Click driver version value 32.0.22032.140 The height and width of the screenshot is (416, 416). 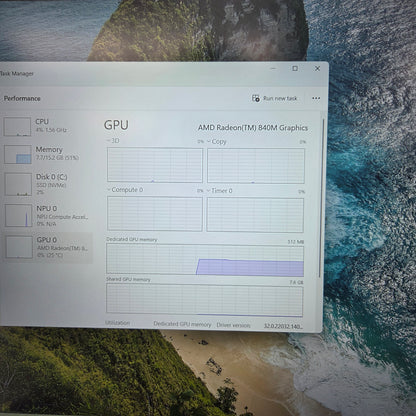[x=283, y=326]
